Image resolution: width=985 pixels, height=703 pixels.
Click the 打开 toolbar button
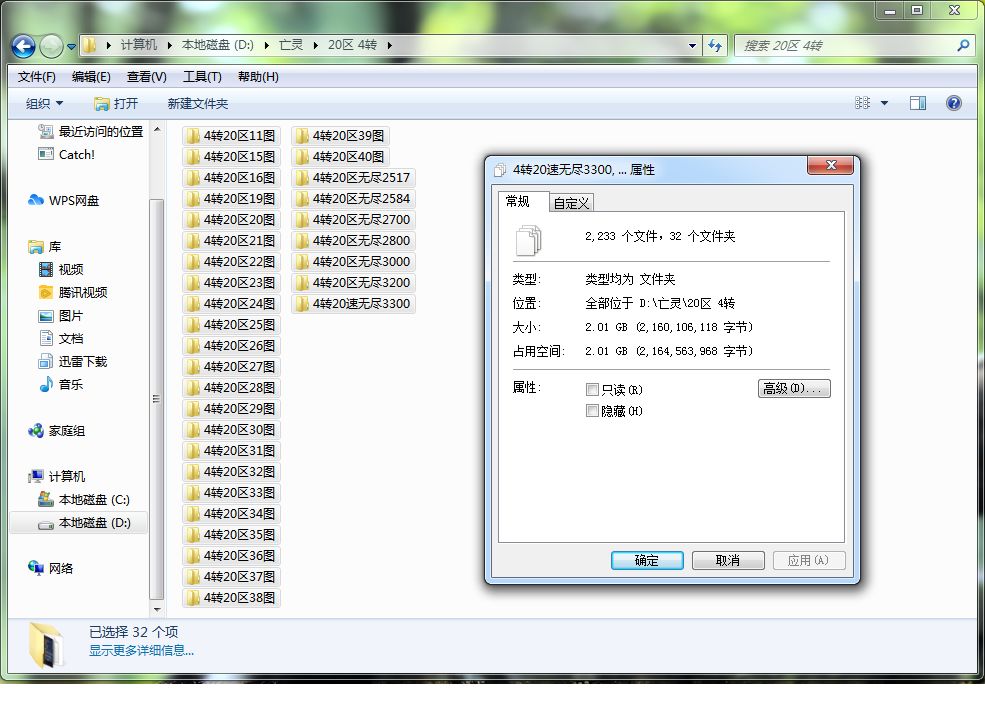click(x=116, y=104)
